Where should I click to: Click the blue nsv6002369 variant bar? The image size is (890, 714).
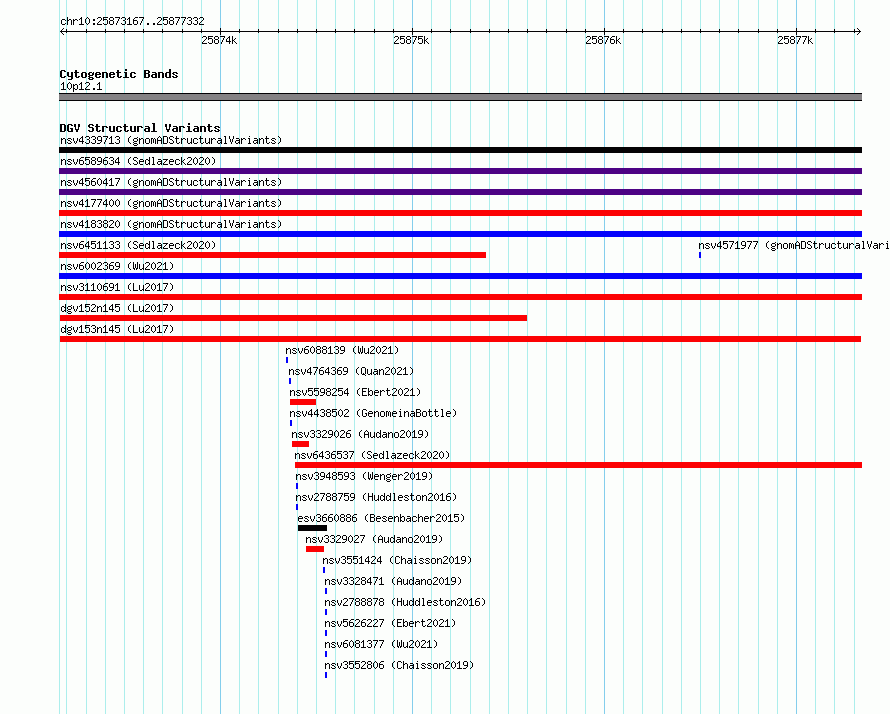(460, 276)
